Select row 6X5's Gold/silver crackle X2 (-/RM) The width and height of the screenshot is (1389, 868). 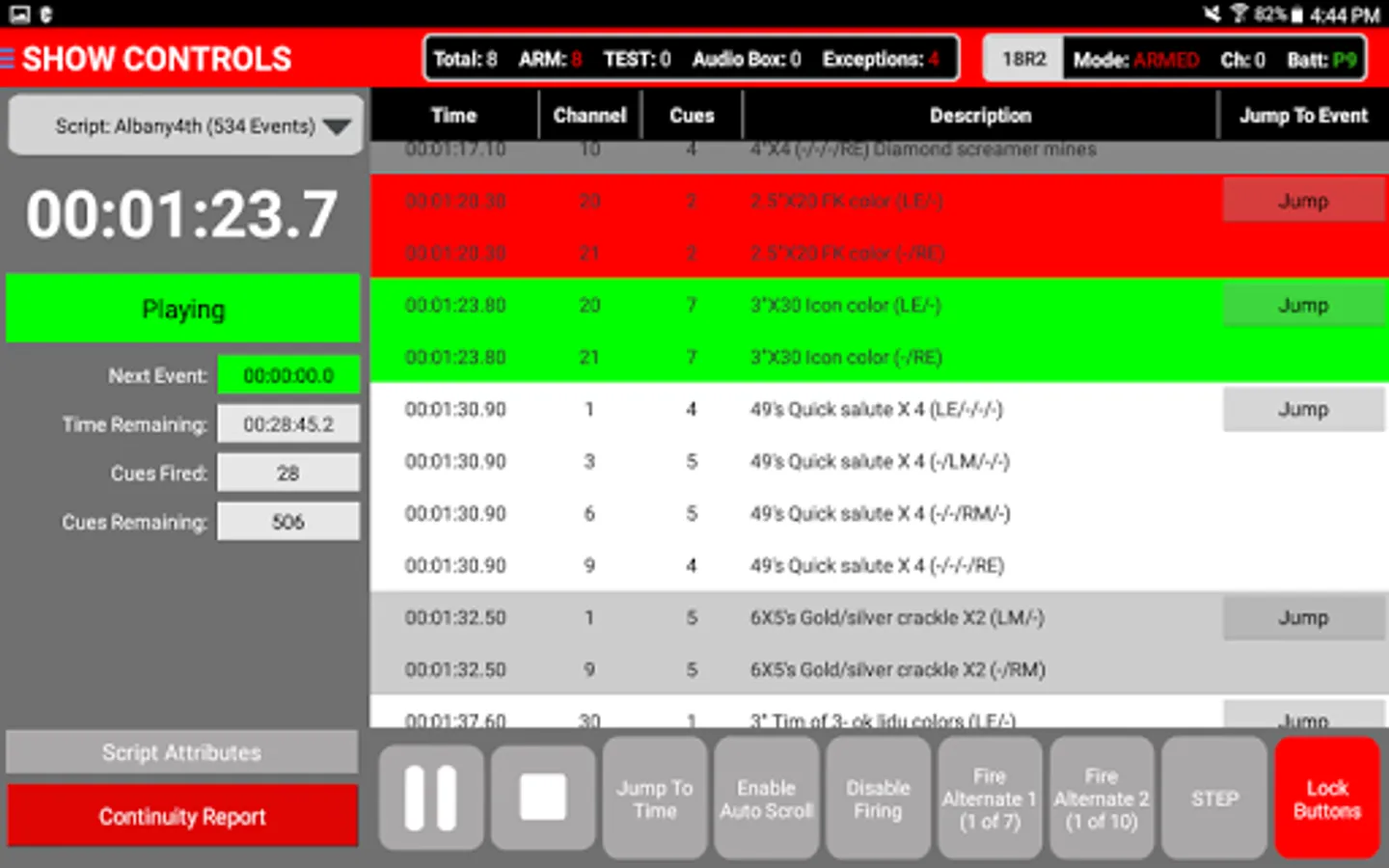point(880,669)
